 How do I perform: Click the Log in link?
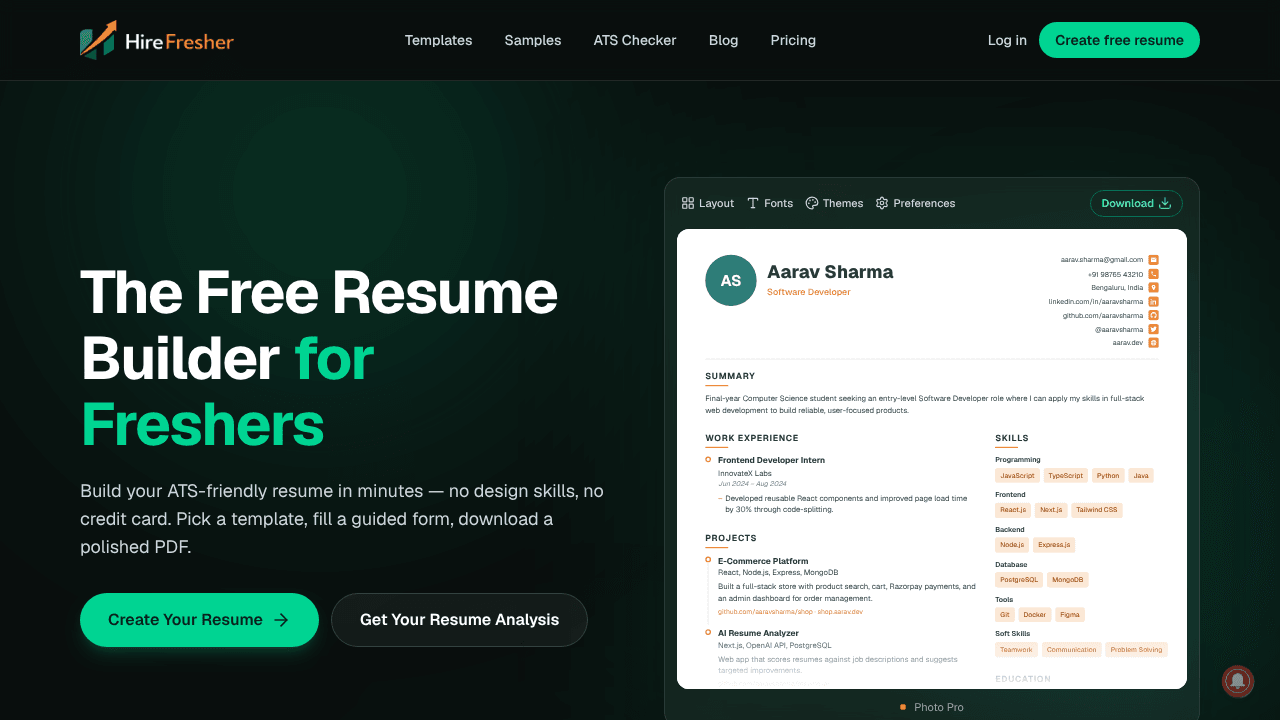1007,40
